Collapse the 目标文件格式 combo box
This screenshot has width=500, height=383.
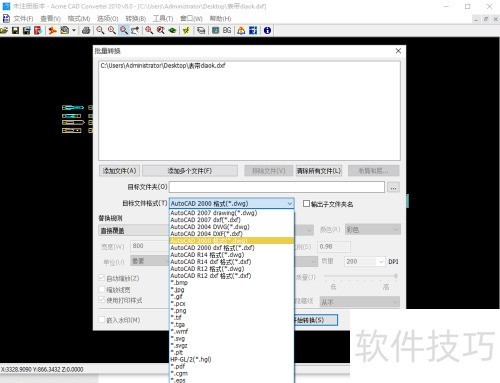289,203
